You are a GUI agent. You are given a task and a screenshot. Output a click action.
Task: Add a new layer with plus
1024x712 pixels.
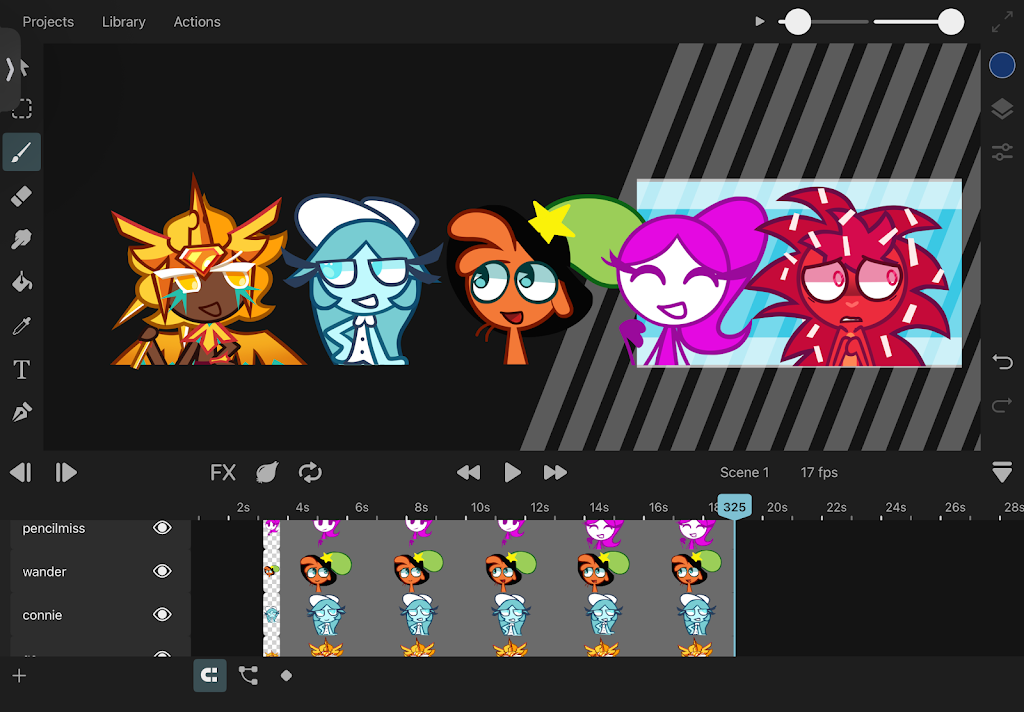click(20, 675)
